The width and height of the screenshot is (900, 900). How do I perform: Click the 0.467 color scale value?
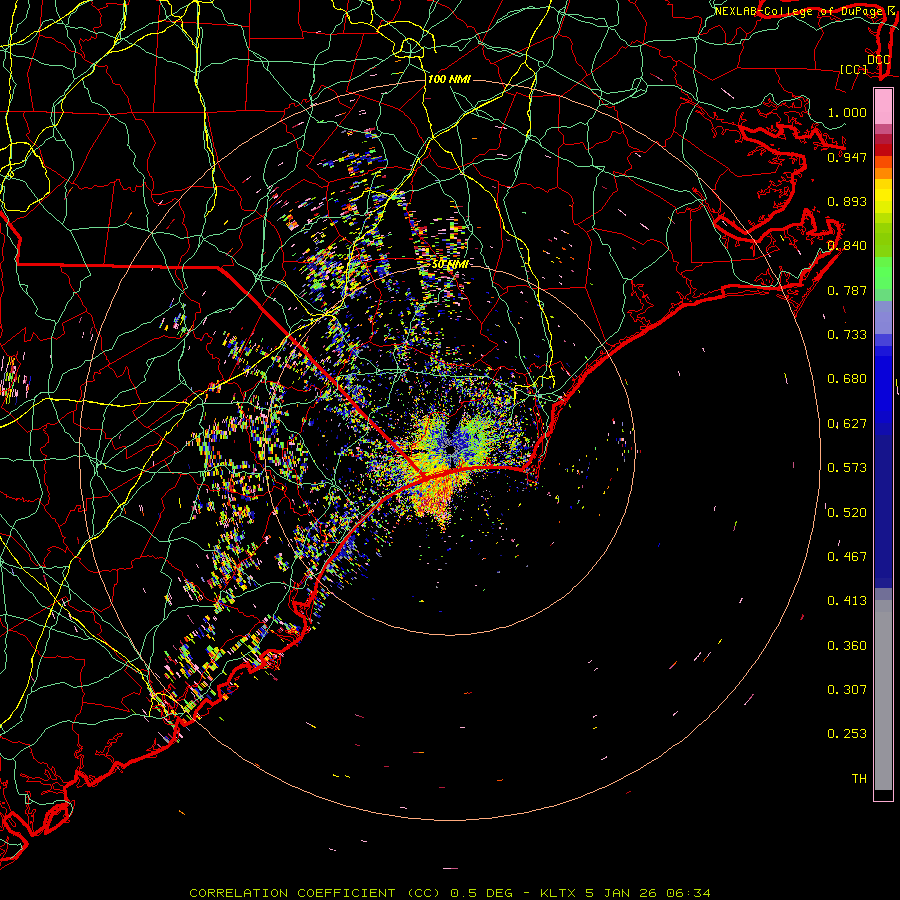tap(847, 557)
